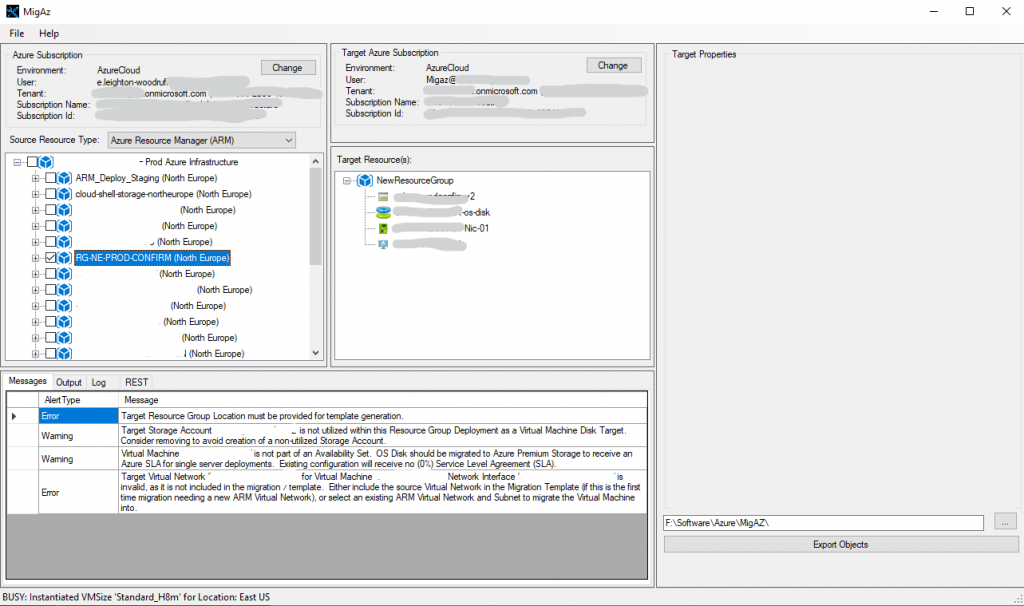Screen dimensions: 1024x606
Task: Switch to the Output tab
Action: [x=69, y=383]
